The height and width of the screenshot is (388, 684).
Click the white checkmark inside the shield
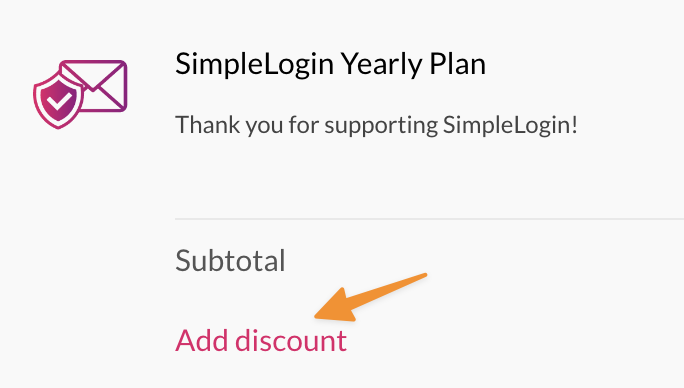pos(61,101)
